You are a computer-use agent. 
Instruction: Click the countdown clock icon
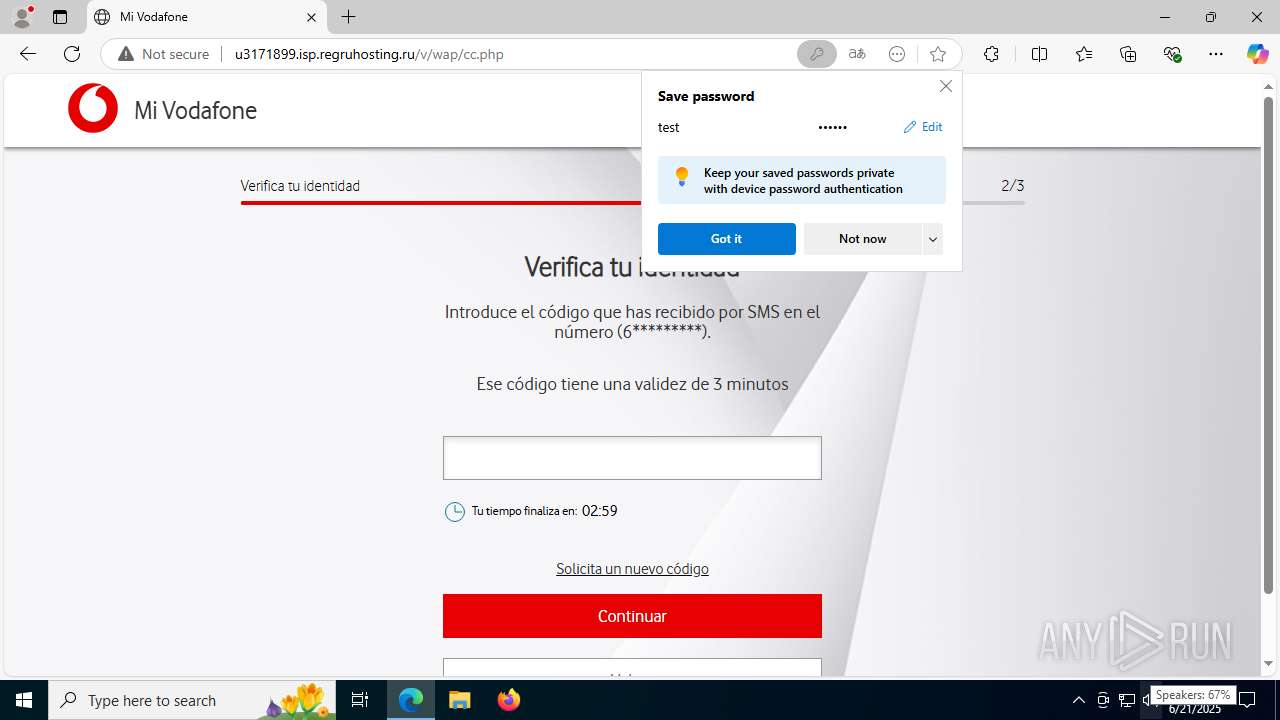click(455, 511)
